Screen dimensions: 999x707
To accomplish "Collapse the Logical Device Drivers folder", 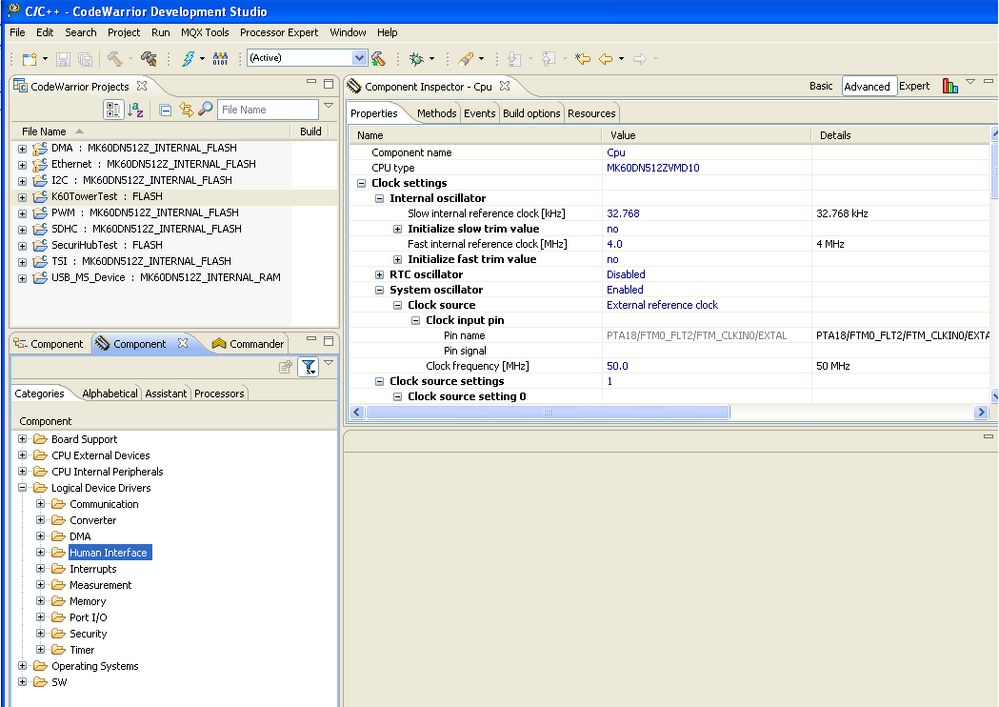I will click(22, 488).
